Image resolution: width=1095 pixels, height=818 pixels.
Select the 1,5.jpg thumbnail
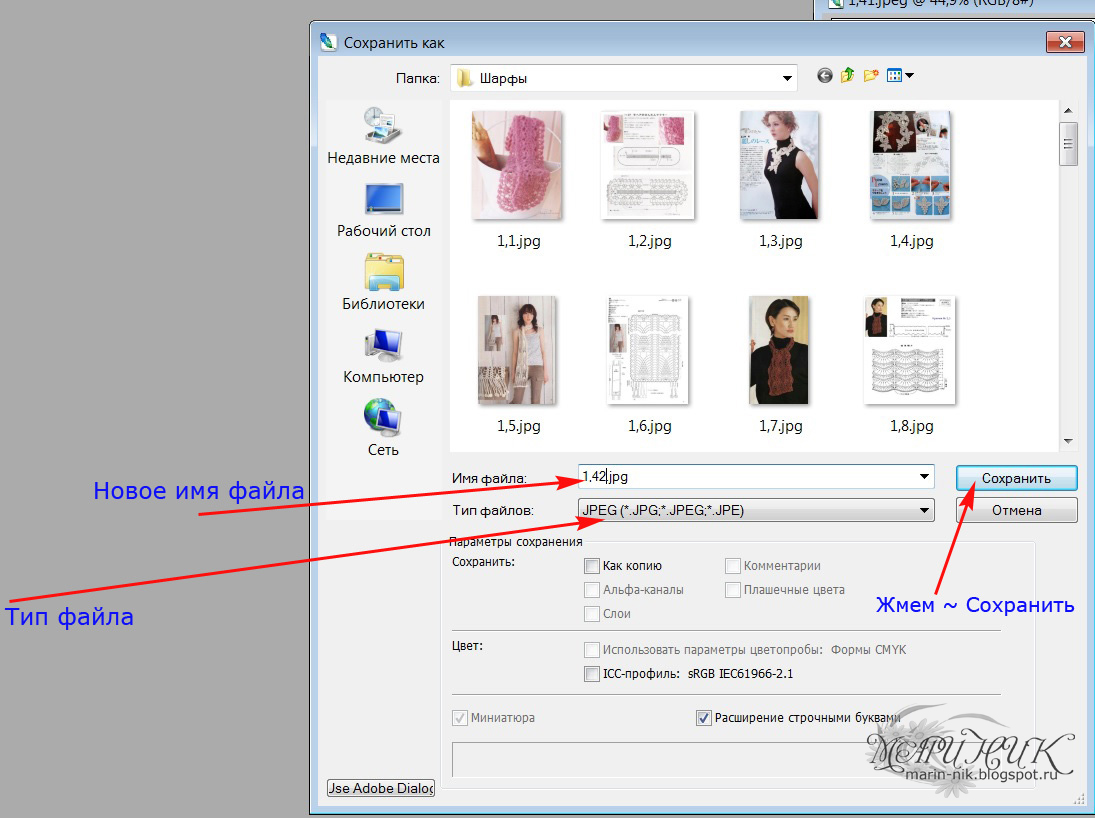click(517, 350)
